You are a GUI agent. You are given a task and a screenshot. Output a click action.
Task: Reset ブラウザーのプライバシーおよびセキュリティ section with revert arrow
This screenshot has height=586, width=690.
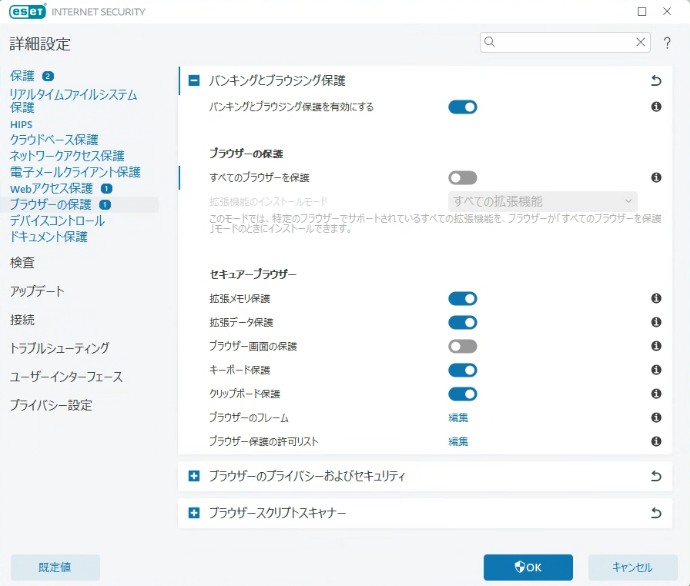pyautogui.click(x=656, y=476)
